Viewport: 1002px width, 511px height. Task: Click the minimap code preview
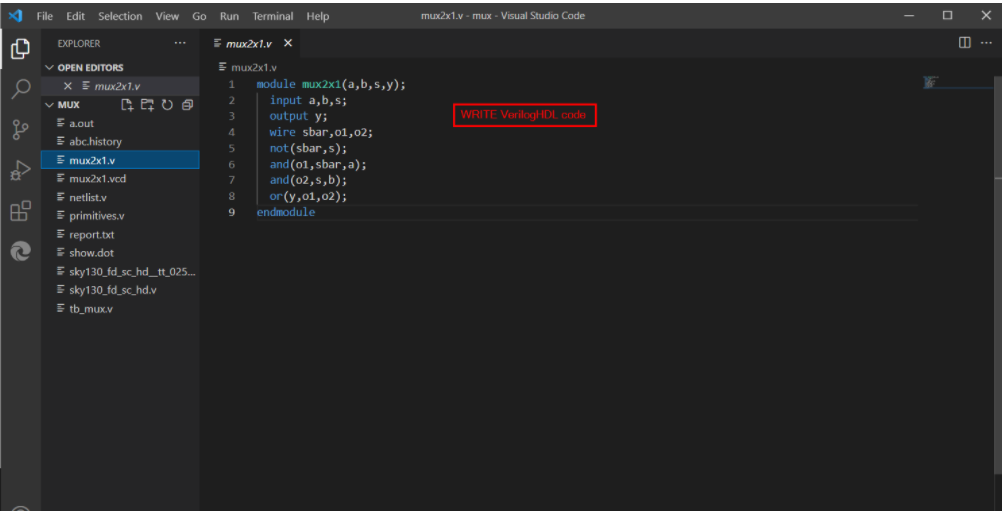(930, 82)
